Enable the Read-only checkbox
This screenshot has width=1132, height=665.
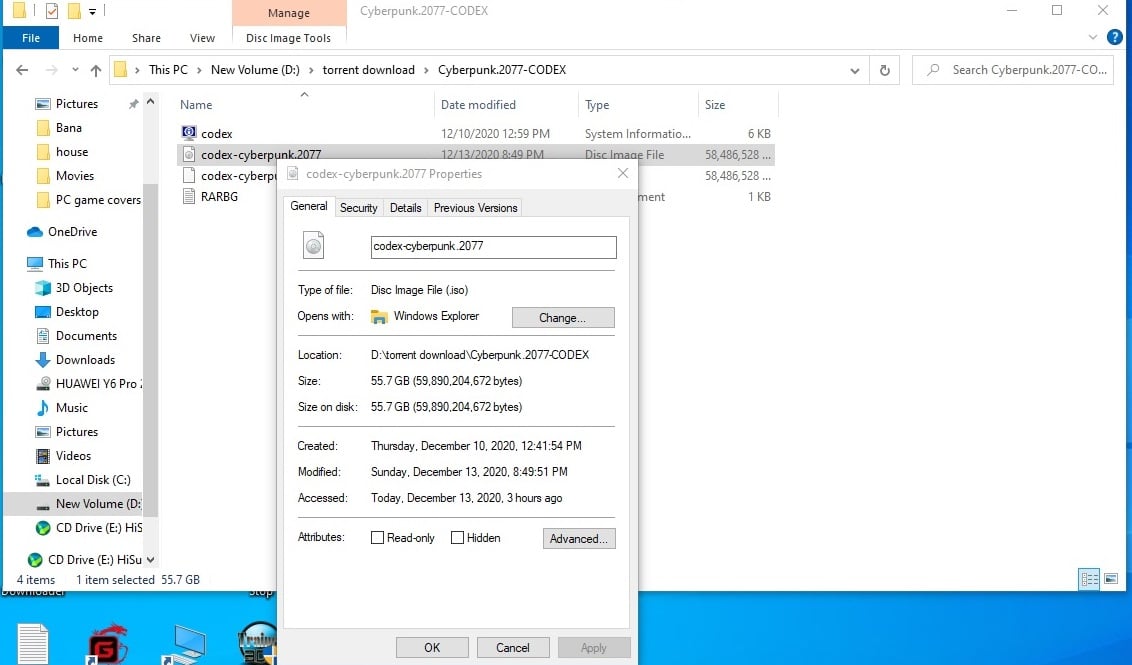point(378,538)
